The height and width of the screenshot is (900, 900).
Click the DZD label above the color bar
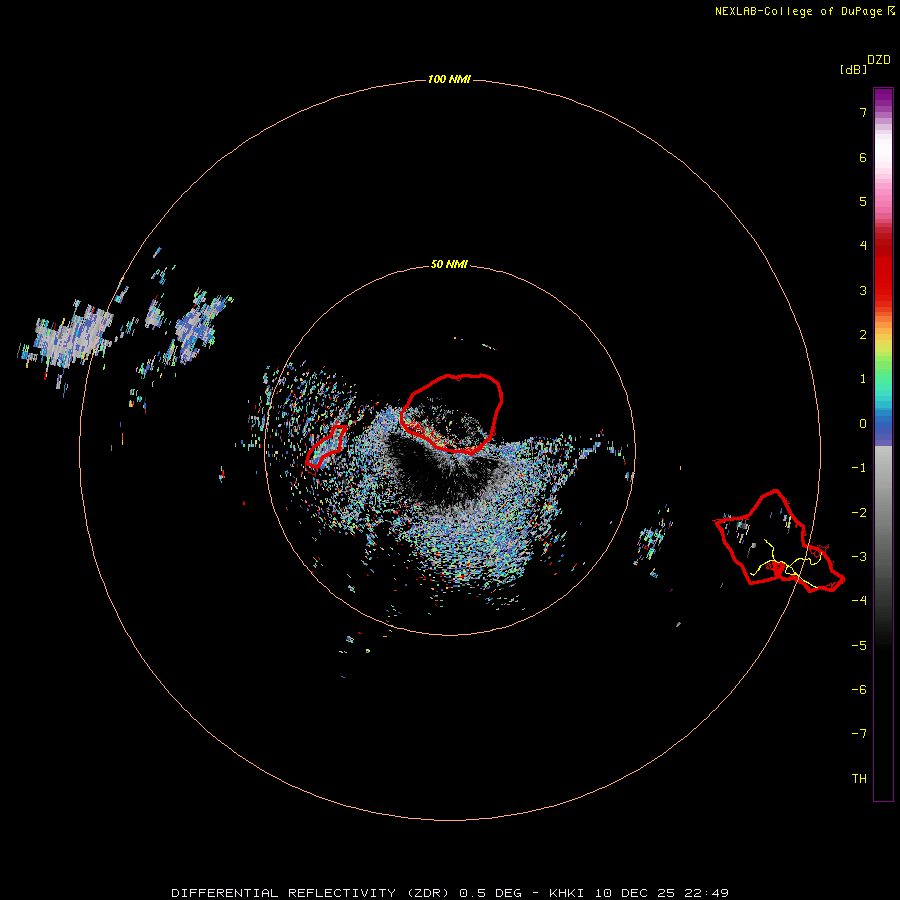point(879,60)
